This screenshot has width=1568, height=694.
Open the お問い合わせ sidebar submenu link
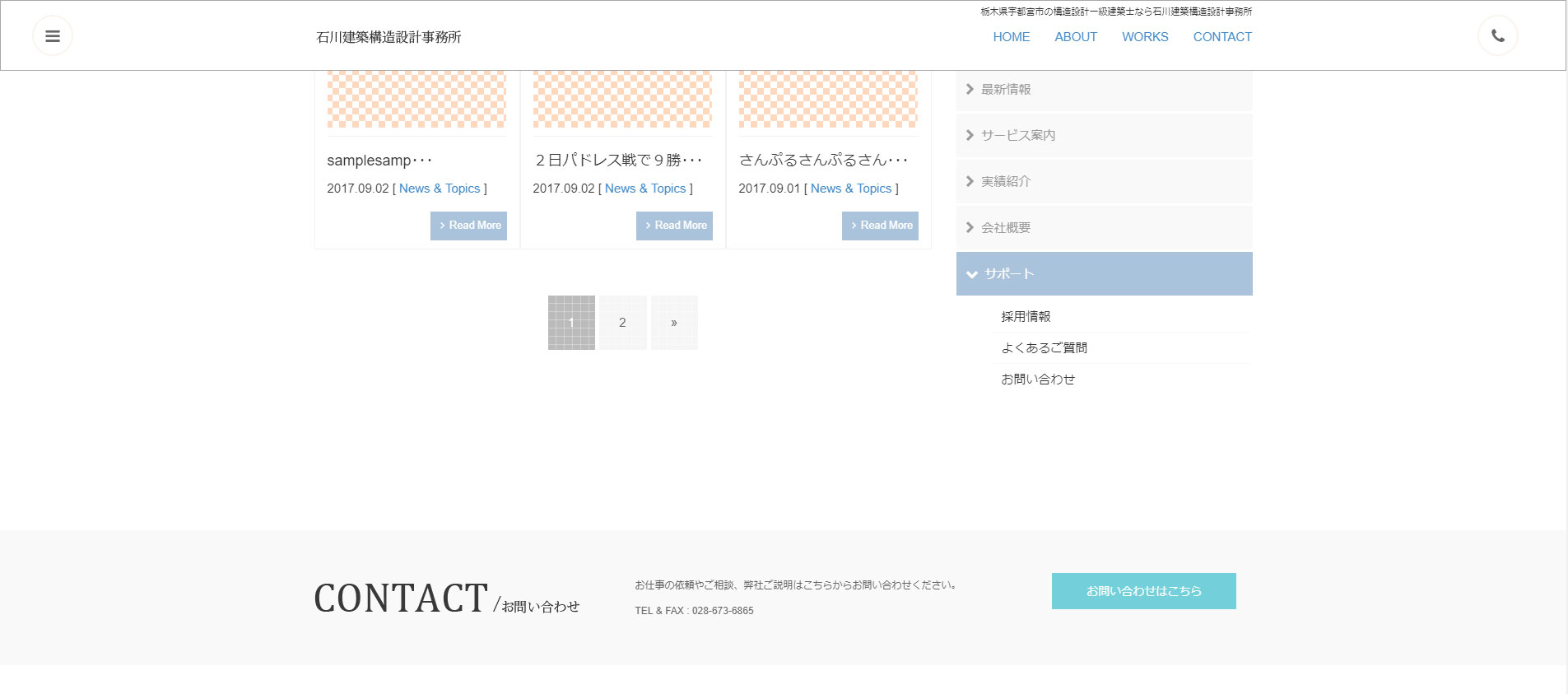coord(1038,379)
